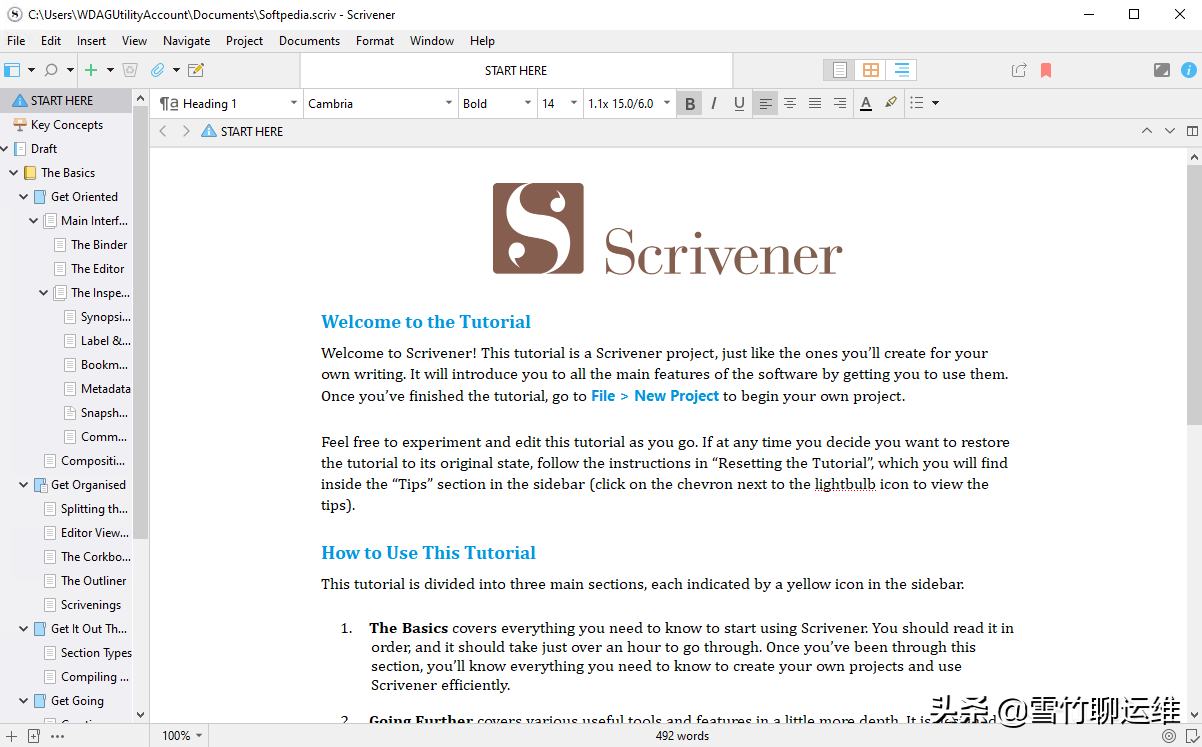Select The Editor document

click(x=98, y=269)
